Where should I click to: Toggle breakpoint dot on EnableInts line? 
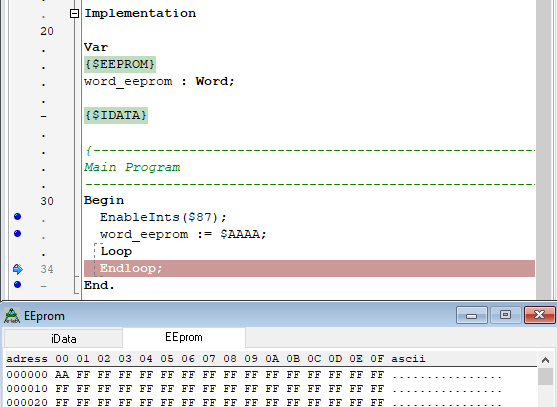[17, 216]
